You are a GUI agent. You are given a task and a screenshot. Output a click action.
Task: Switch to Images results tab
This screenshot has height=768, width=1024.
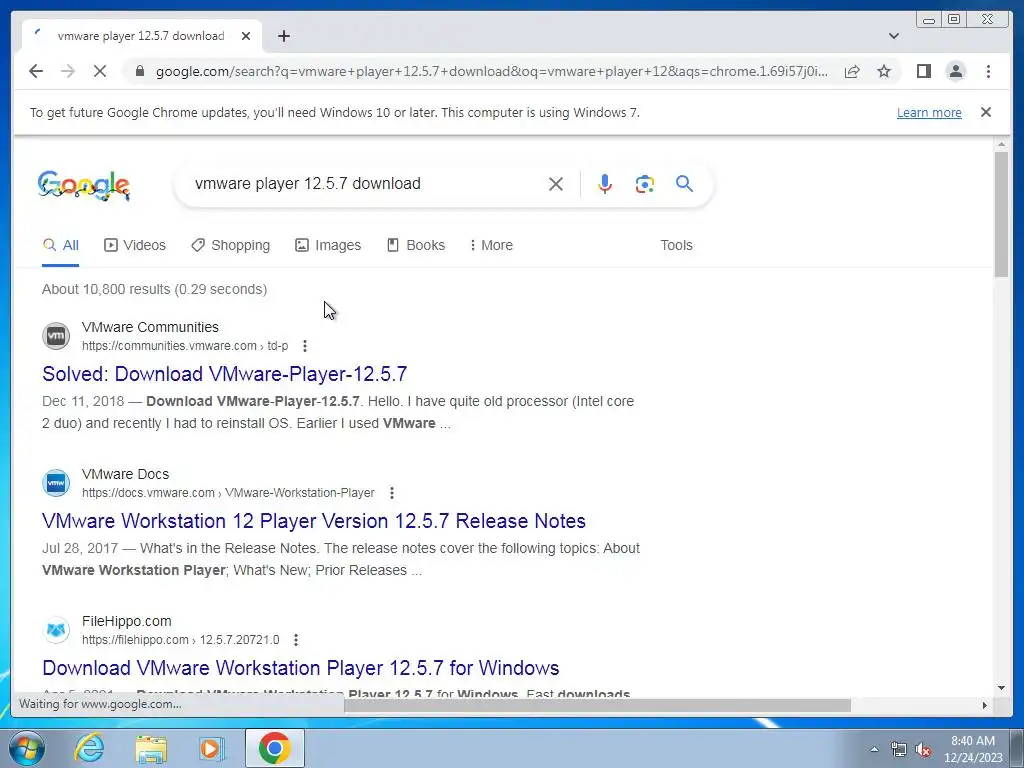click(x=328, y=246)
